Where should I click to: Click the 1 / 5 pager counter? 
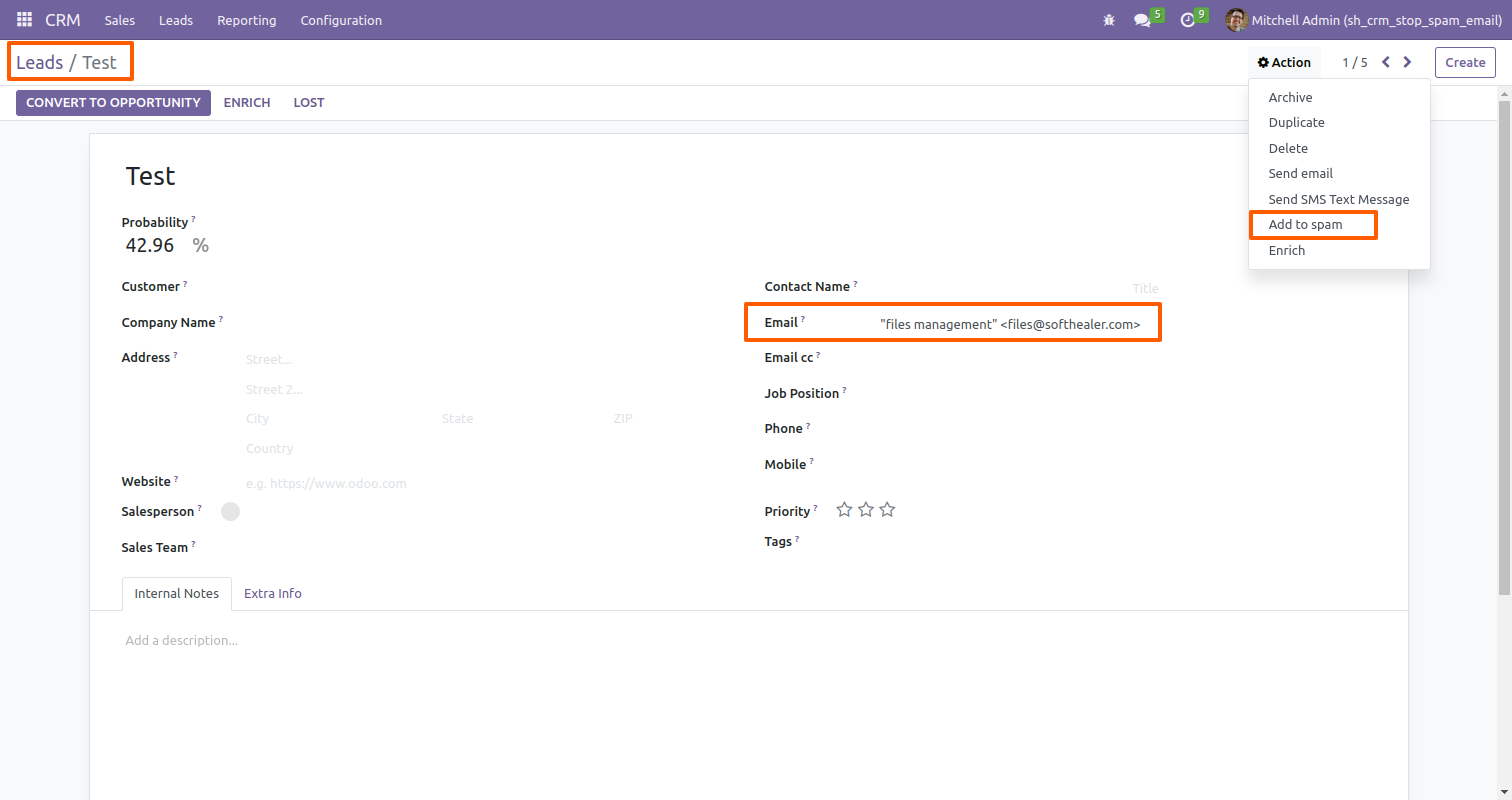pos(1355,62)
